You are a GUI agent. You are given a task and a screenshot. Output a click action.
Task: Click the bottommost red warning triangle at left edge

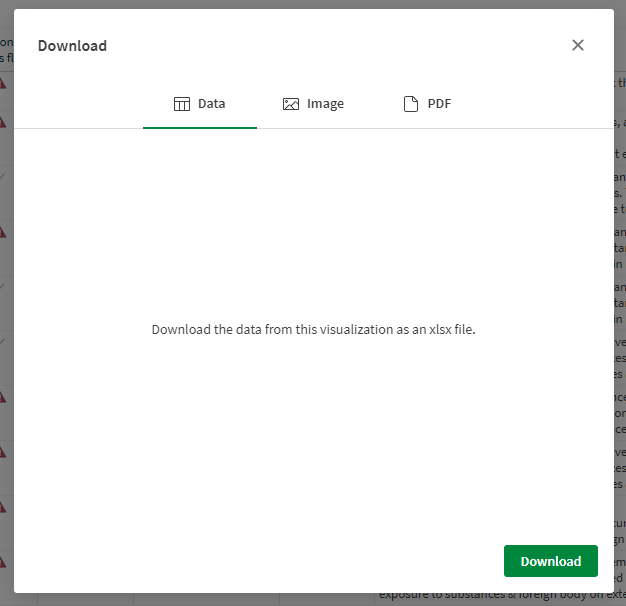[x=4, y=560]
